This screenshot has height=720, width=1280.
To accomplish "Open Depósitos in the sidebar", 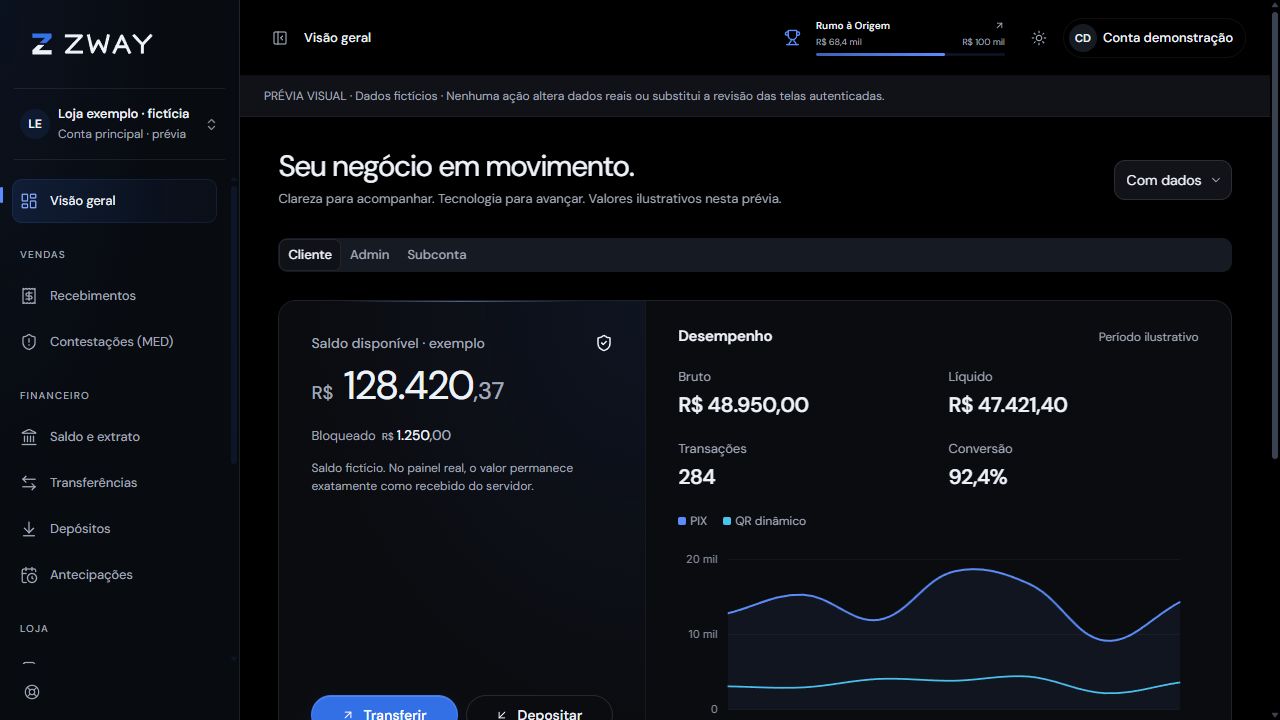I will [x=114, y=529].
